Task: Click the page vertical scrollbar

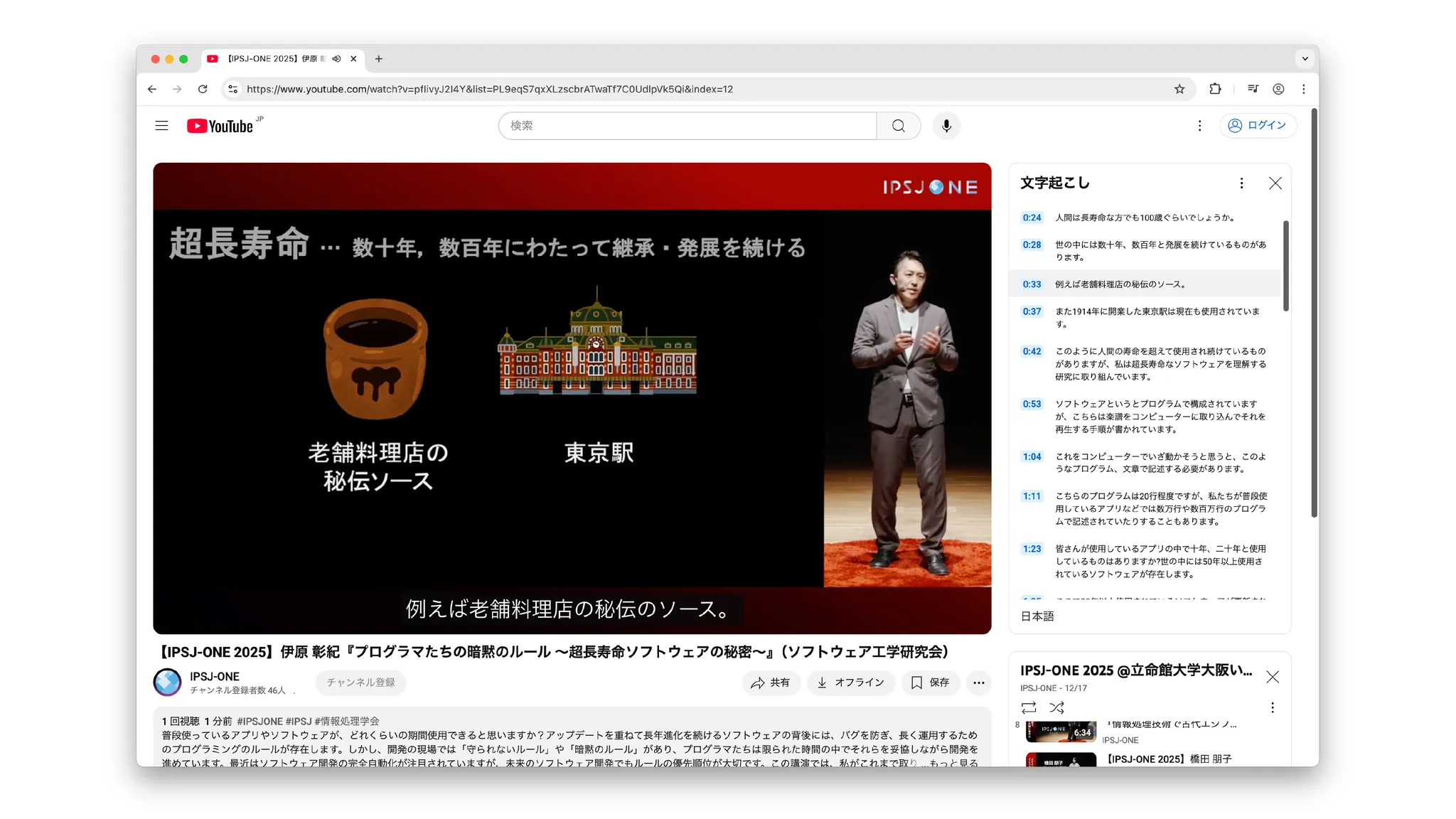Action: click(x=1314, y=313)
